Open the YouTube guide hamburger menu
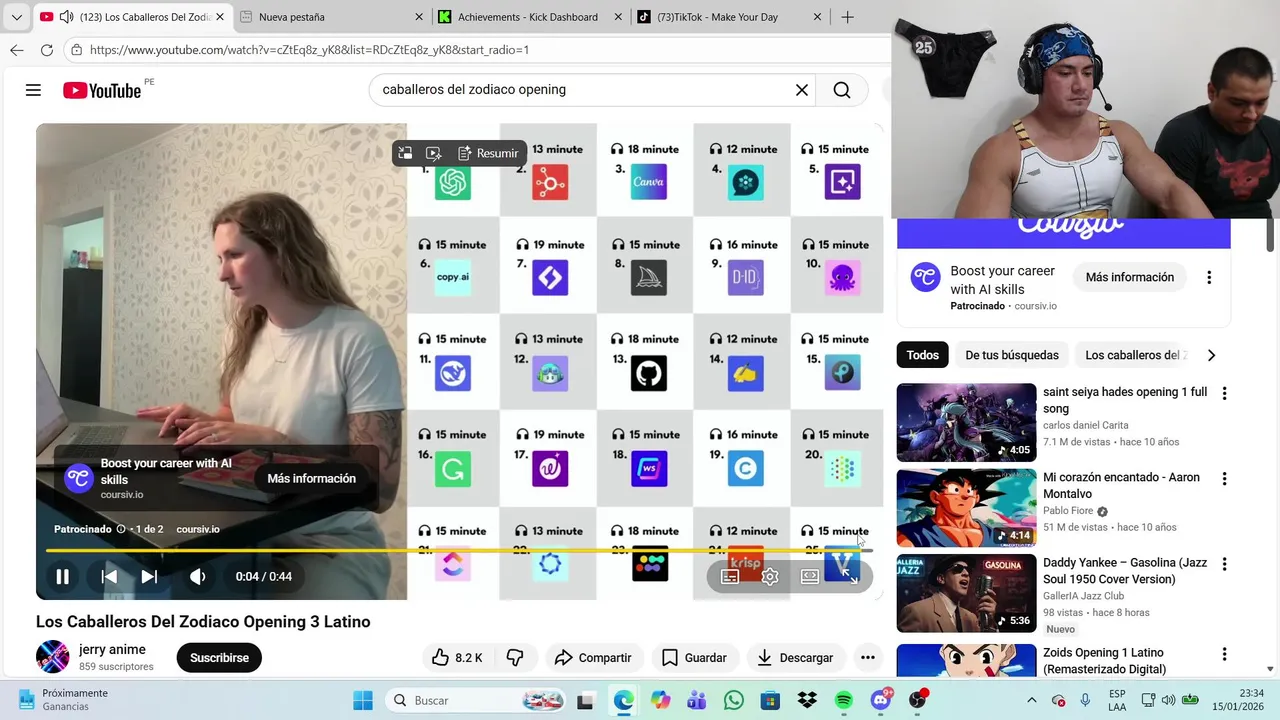 [x=33, y=90]
